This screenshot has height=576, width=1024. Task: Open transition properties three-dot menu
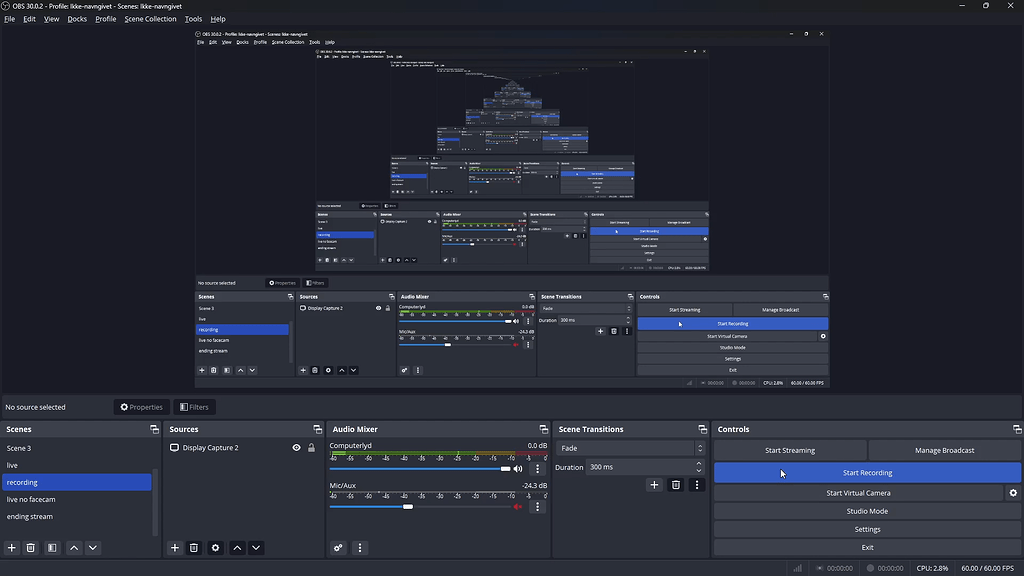(x=697, y=485)
